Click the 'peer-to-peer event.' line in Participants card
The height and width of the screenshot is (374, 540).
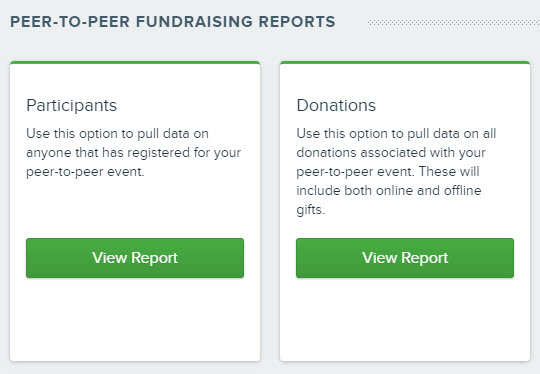85,172
